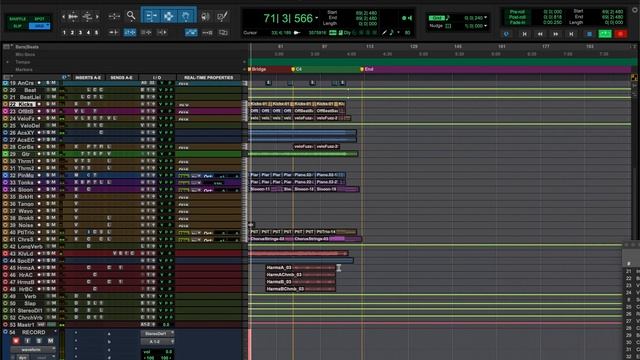Open the edit window view selector menu
The width and height of the screenshot is (640, 360).
pos(7,77)
